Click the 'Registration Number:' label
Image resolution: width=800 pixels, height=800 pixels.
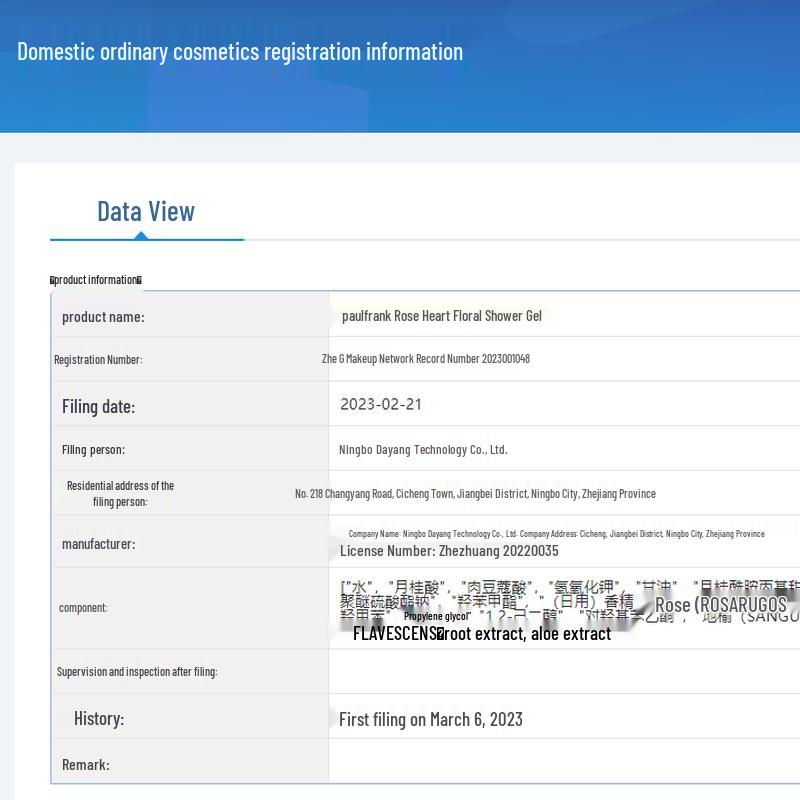98,360
